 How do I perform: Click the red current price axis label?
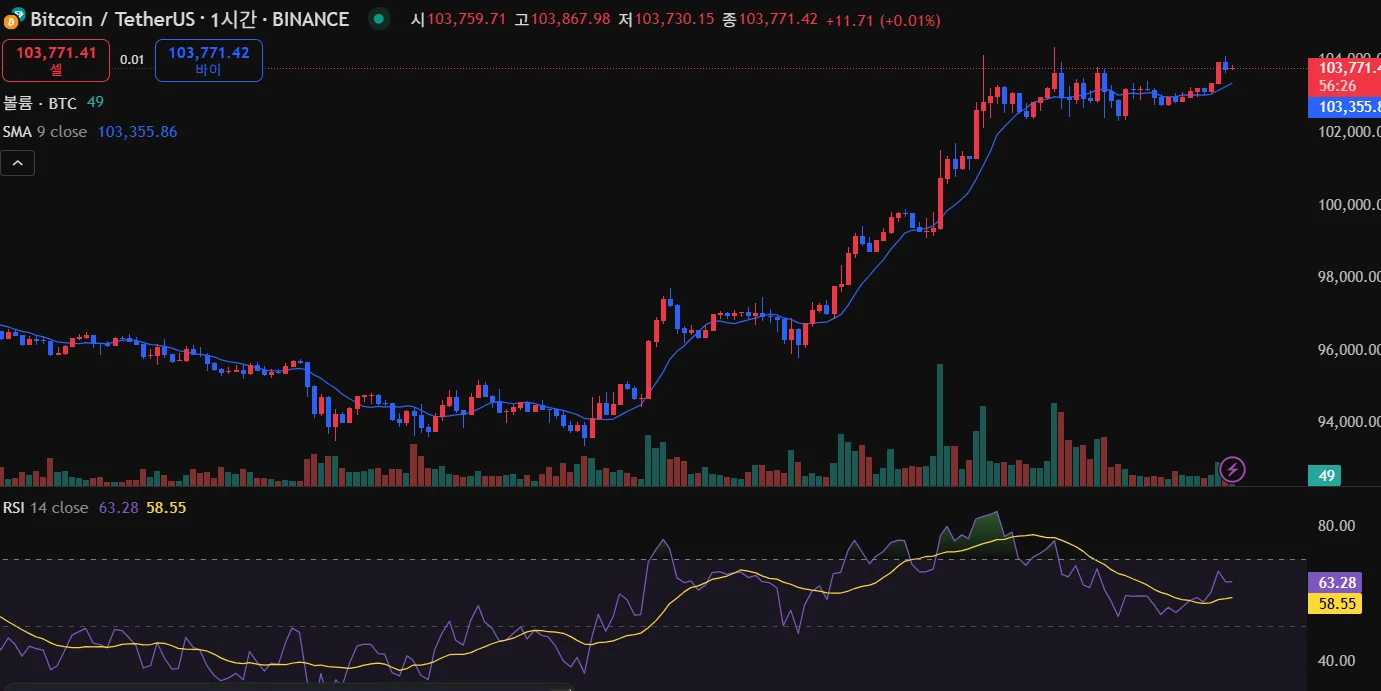tap(1344, 77)
